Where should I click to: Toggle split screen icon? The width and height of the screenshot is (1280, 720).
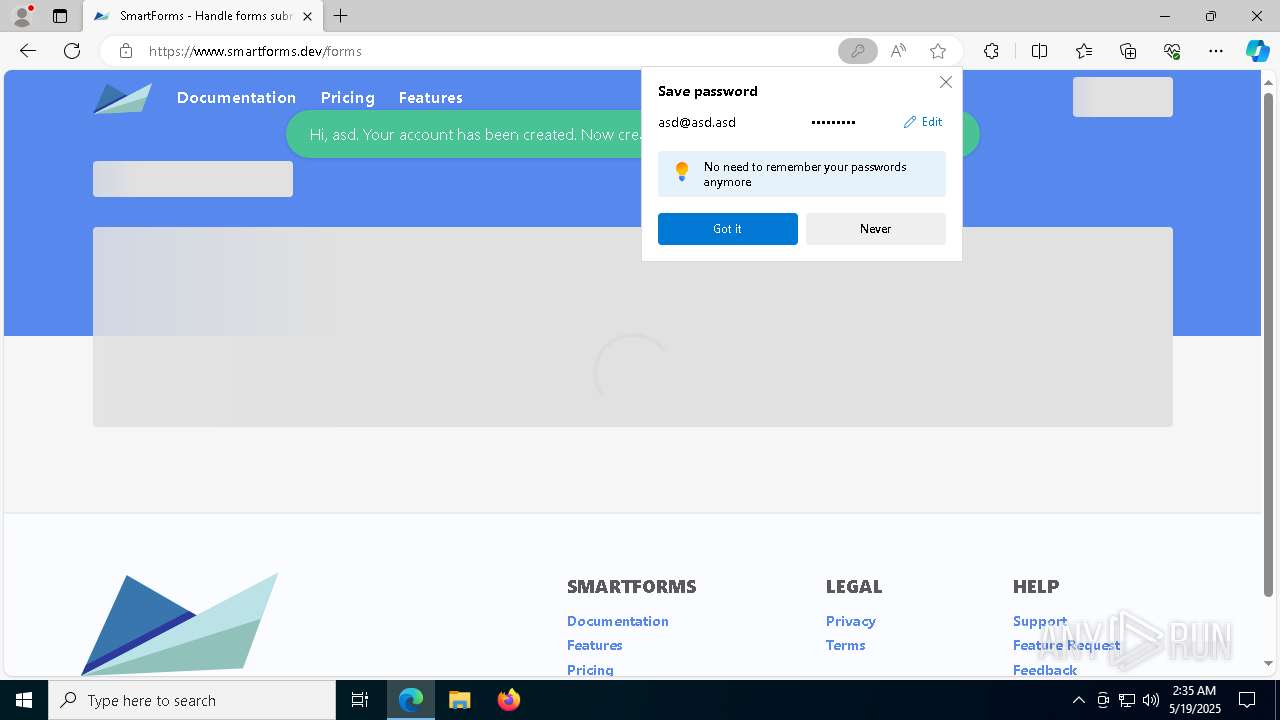coord(1039,51)
